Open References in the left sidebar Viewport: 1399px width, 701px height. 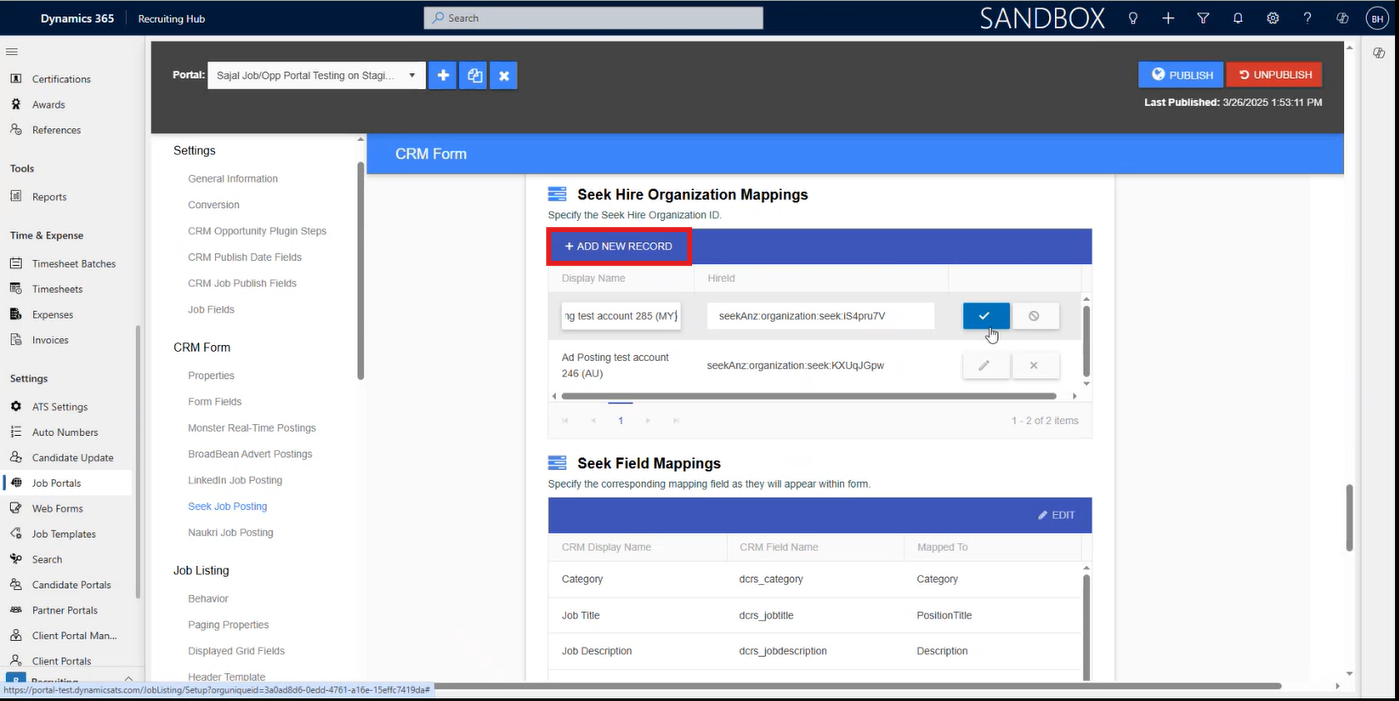(x=56, y=130)
